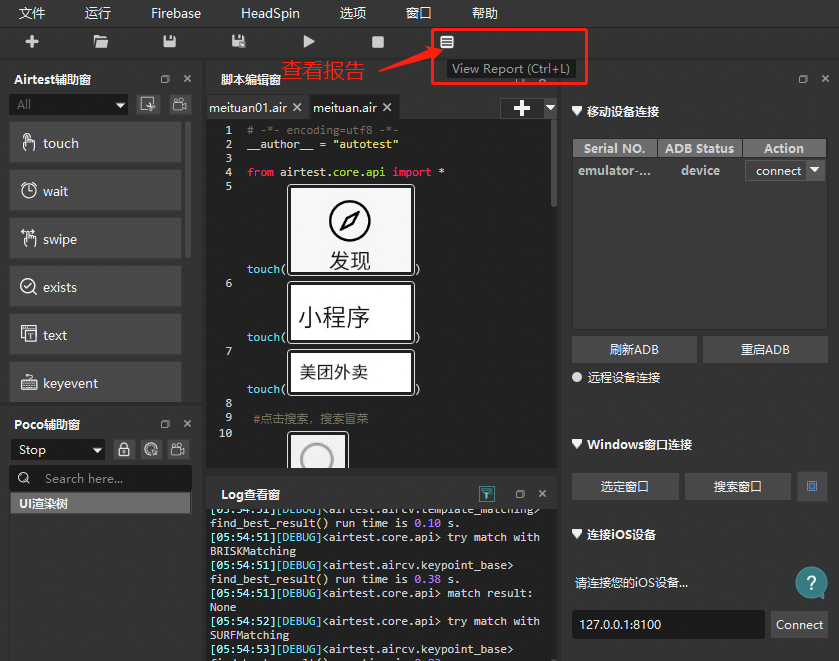Screen dimensions: 839x661
Task: Open the 帮助 menu
Action: (x=485, y=13)
